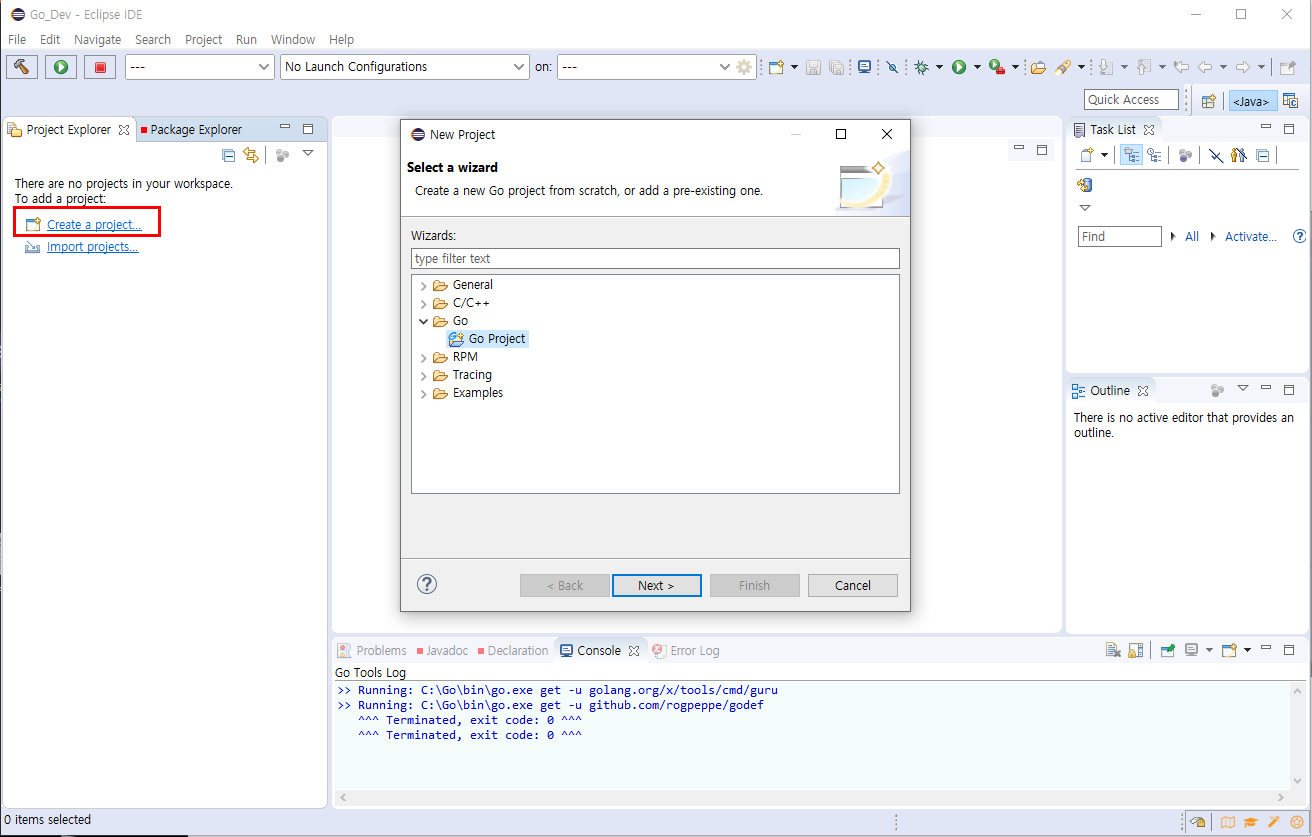Click the All working set link
Screen dimensions: 1312x837
[x=1192, y=237]
